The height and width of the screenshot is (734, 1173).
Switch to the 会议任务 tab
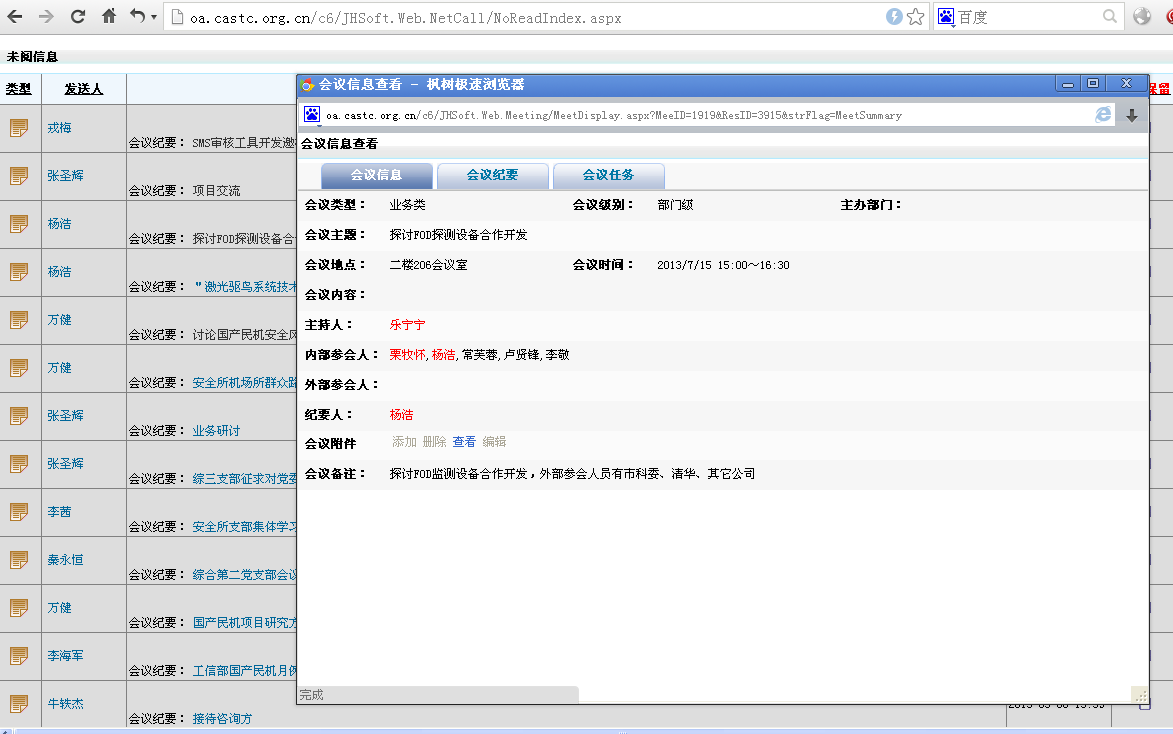608,175
